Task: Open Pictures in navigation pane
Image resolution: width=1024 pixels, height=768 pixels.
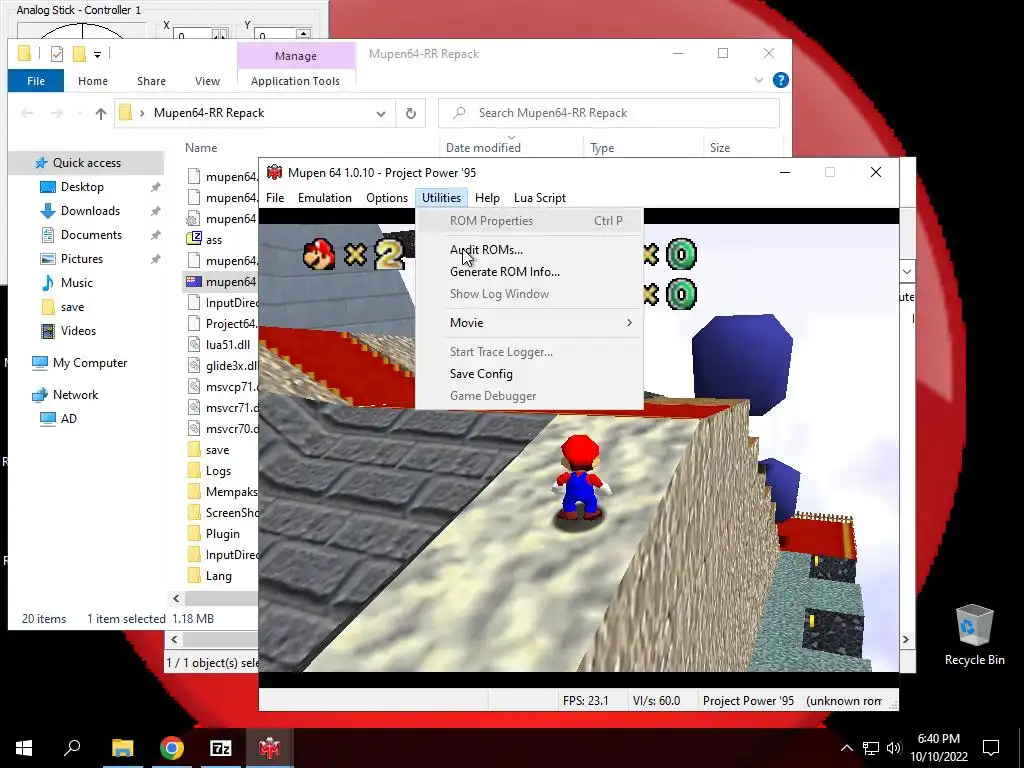Action: [x=82, y=259]
